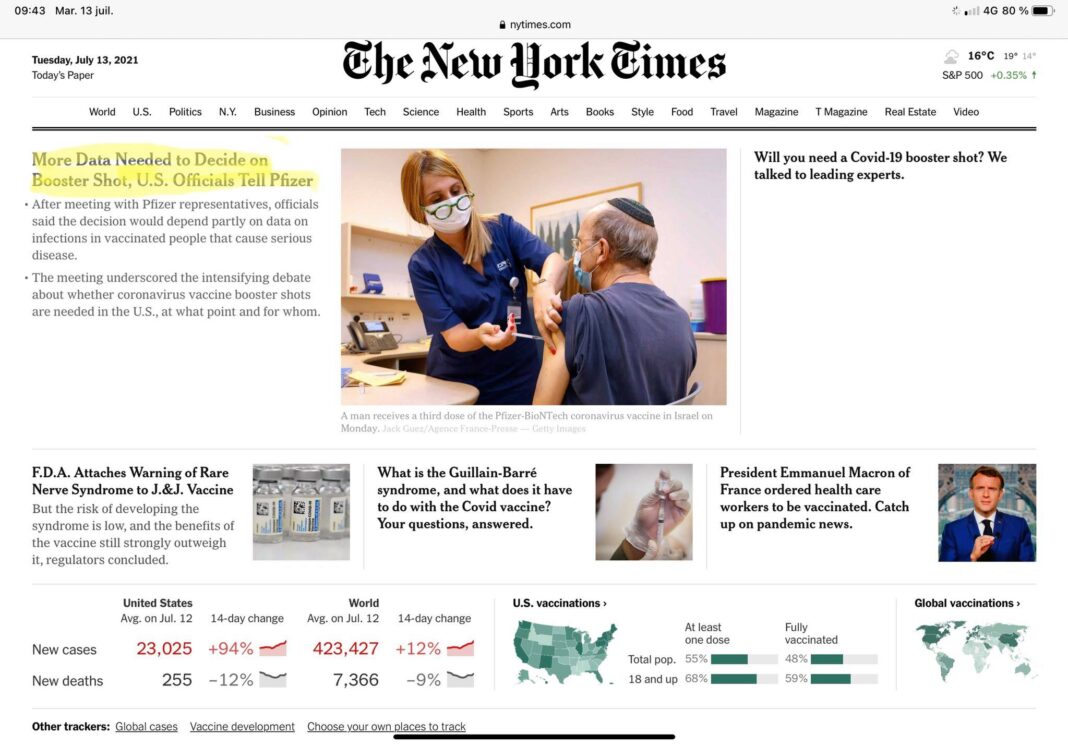Open the highlighted booster shot headline

172,170
